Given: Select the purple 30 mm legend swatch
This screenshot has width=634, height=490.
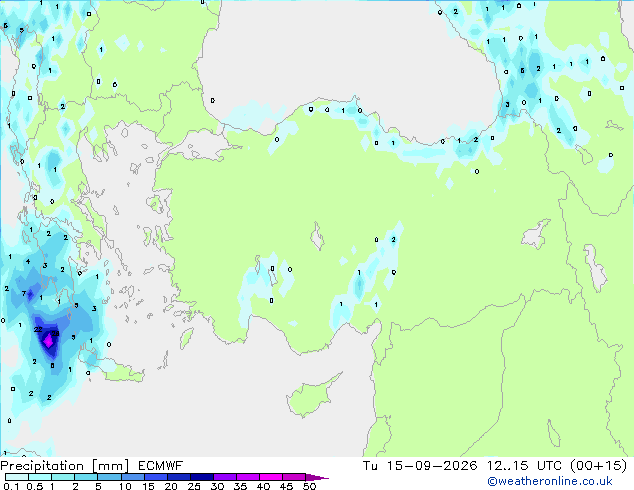Looking at the screenshot, I should pos(225,477).
